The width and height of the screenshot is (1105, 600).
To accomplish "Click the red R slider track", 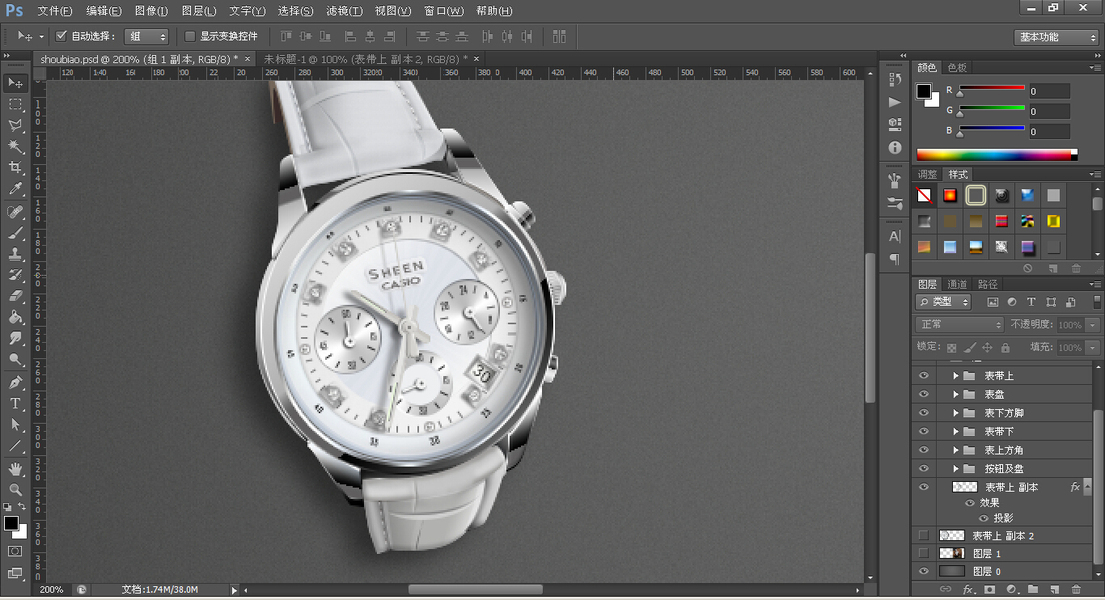I will point(992,87).
